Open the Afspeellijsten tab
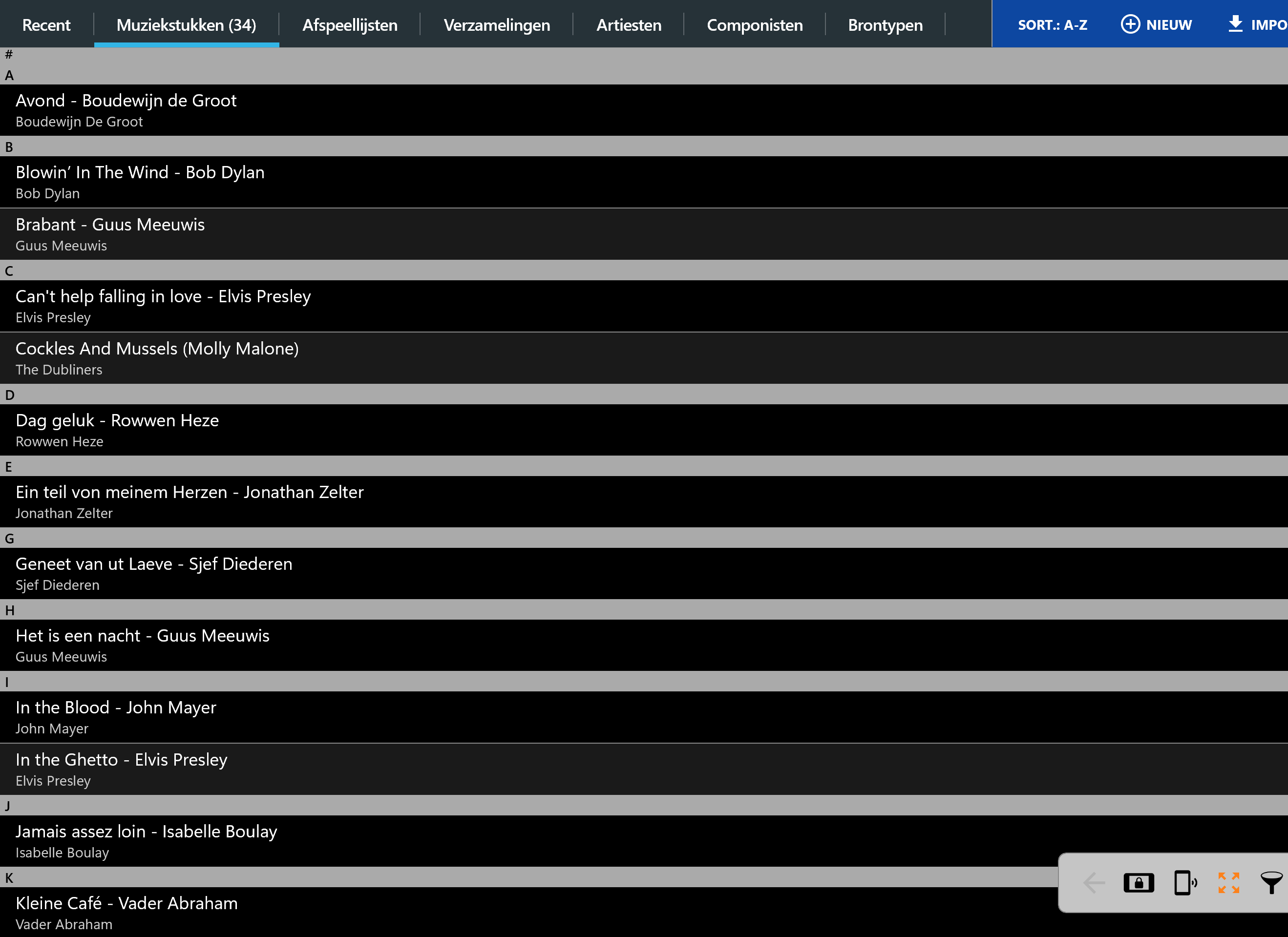 pyautogui.click(x=350, y=24)
